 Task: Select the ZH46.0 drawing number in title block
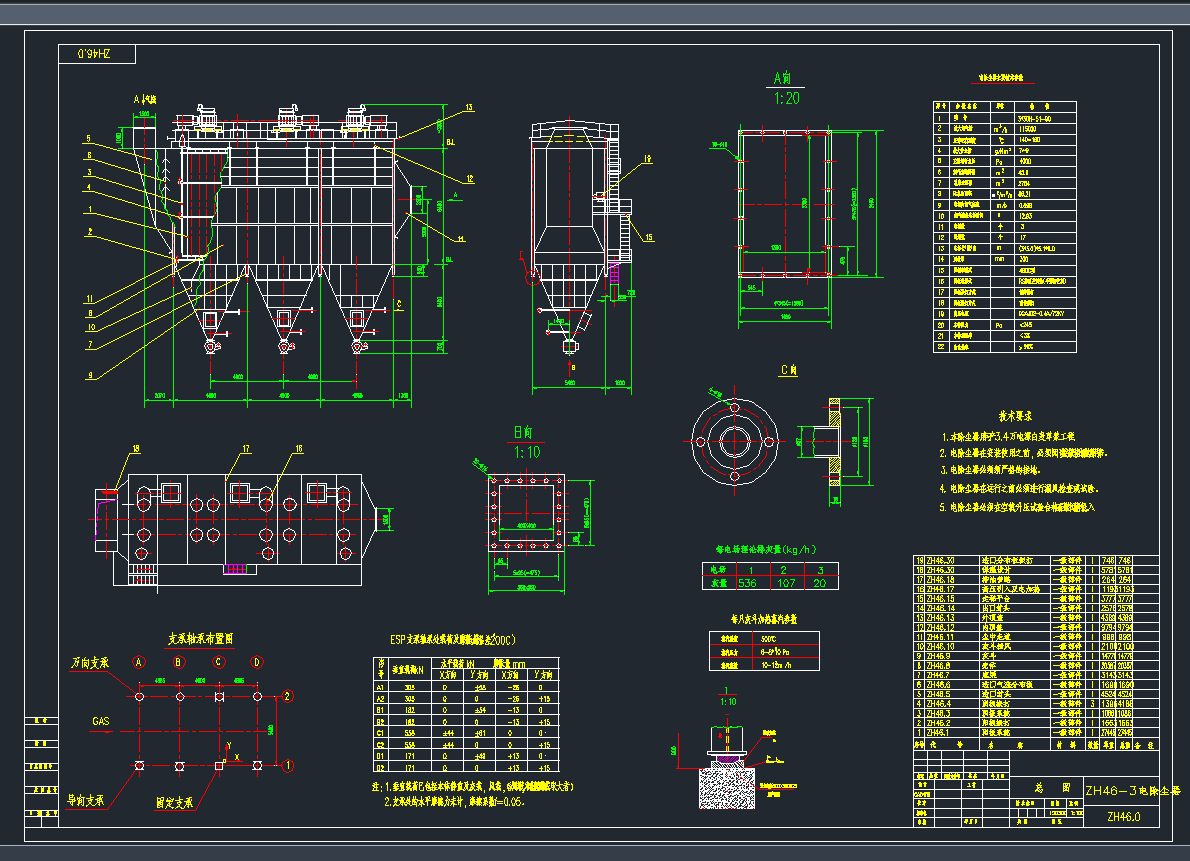point(1123,817)
